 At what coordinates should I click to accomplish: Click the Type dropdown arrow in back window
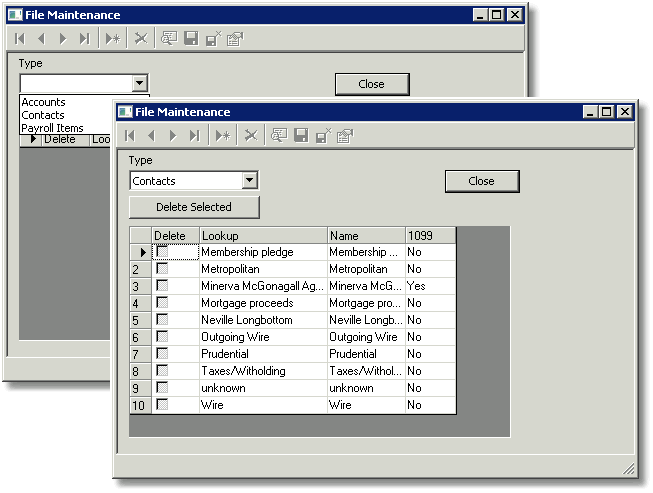pyautogui.click(x=140, y=83)
